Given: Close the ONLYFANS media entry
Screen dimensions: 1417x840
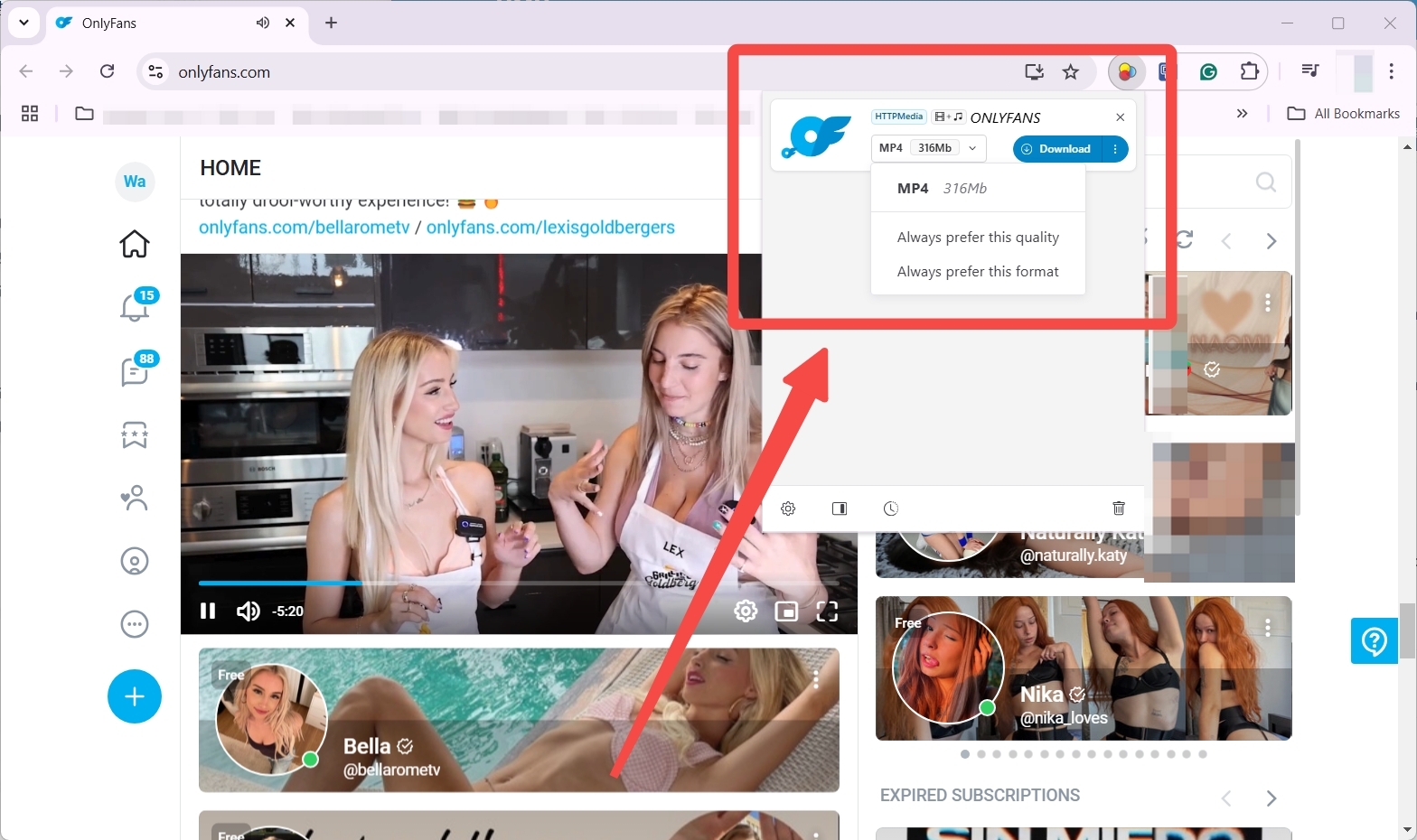Looking at the screenshot, I should [1121, 117].
